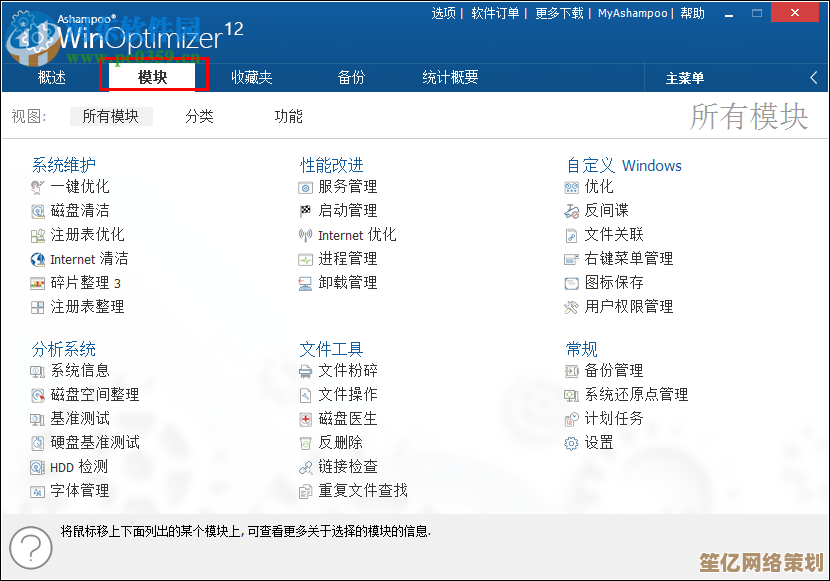Open the 收藏夹 favorites tab
This screenshot has height=581, width=830.
pos(252,77)
